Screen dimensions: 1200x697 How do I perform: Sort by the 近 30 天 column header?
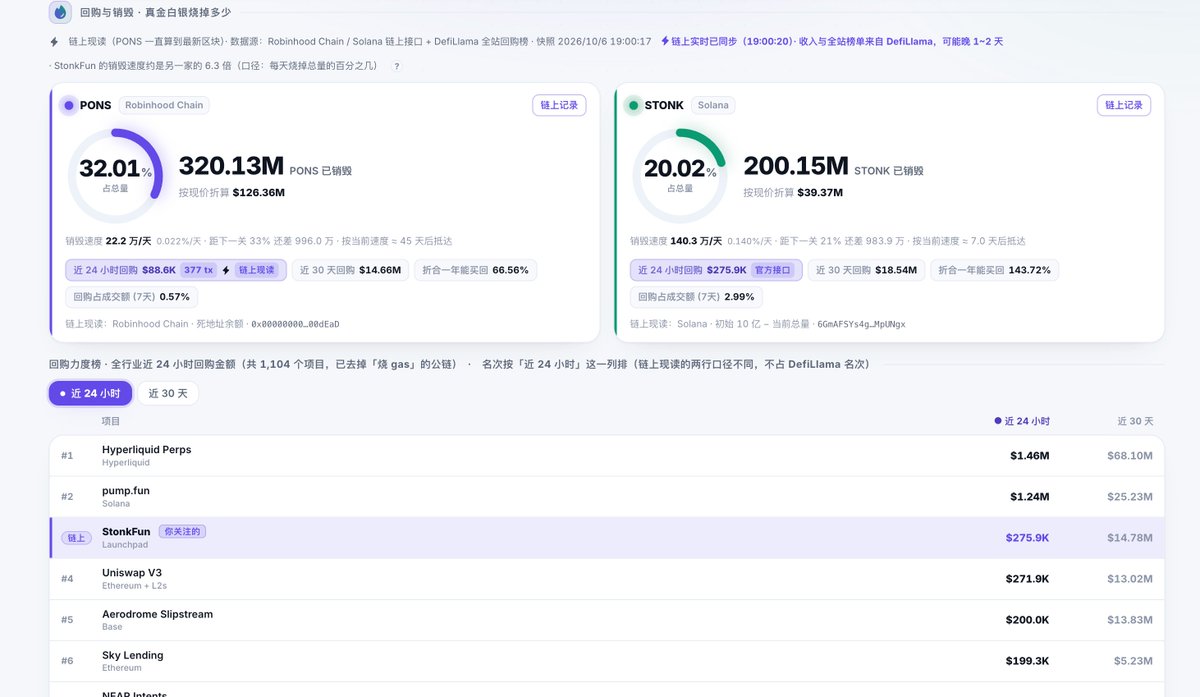tap(1135, 421)
